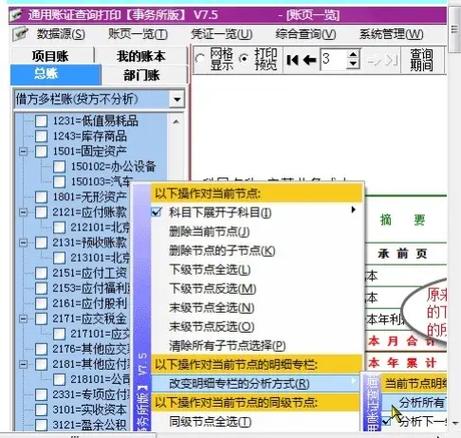The height and width of the screenshot is (438, 461).
Task: Collapse the 1501=固定资产 tree node
Action: [x=23, y=151]
